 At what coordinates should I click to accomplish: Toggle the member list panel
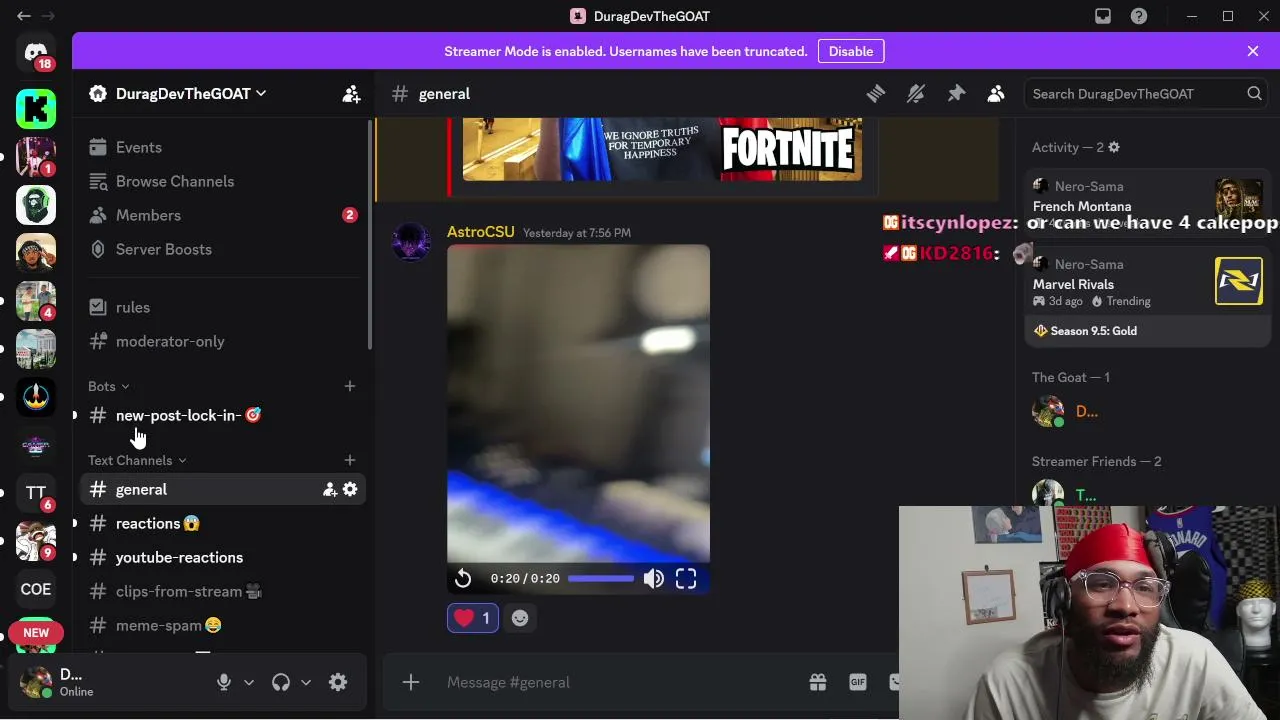996,94
